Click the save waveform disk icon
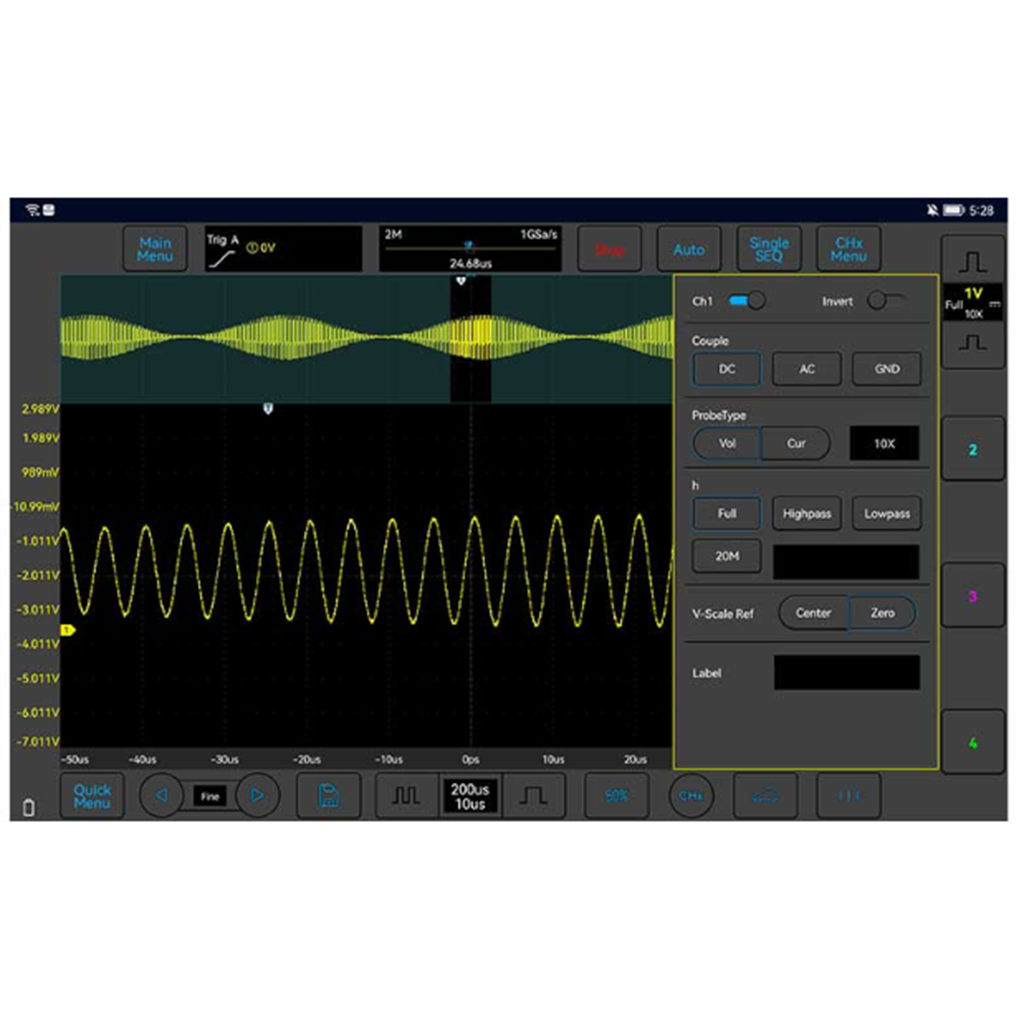 click(328, 796)
